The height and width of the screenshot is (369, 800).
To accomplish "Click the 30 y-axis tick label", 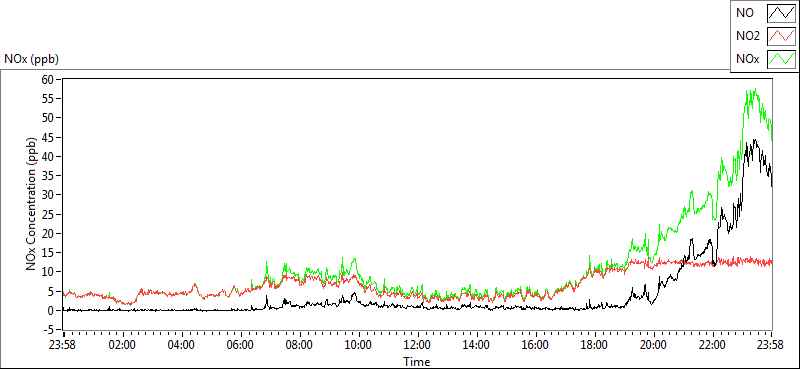I will coord(49,195).
